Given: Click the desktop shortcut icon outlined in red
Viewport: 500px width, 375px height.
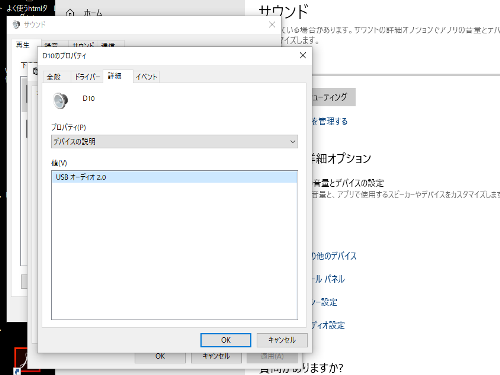Looking at the screenshot, I should (20, 360).
